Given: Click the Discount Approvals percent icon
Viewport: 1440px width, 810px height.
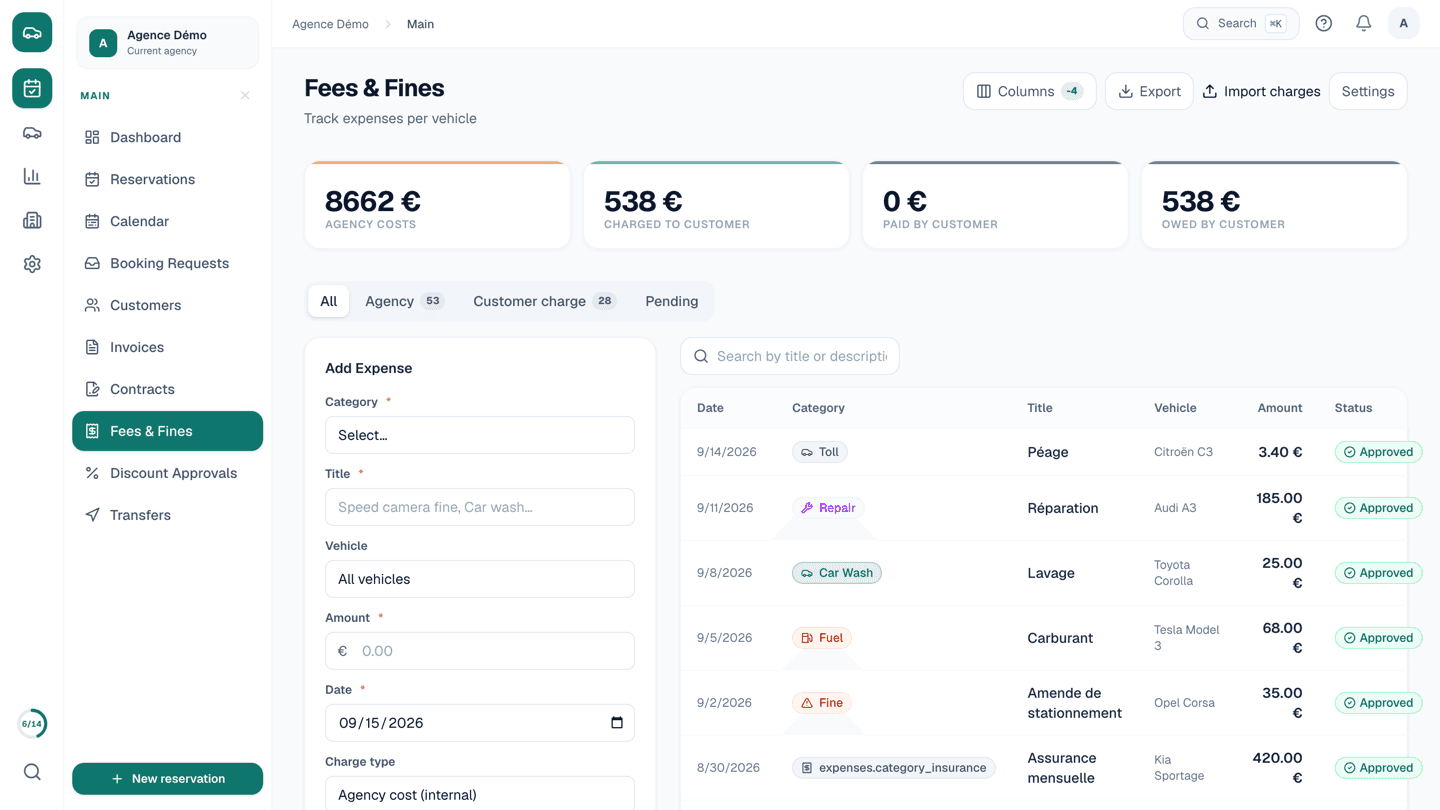Looking at the screenshot, I should 92,473.
